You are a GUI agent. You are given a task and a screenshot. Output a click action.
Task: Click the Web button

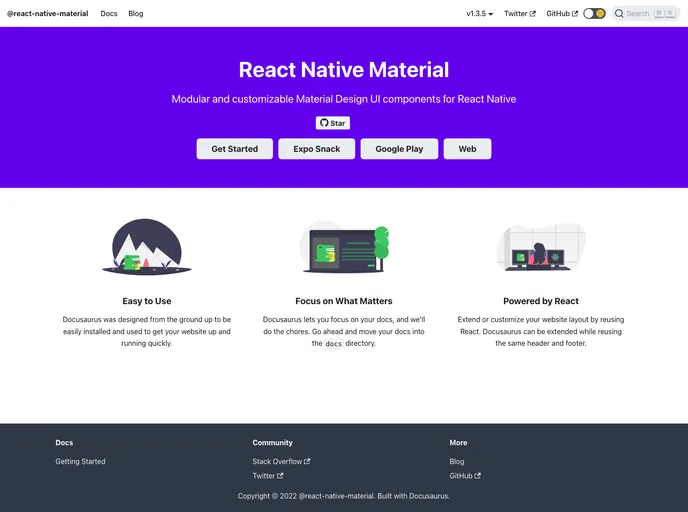click(x=467, y=149)
